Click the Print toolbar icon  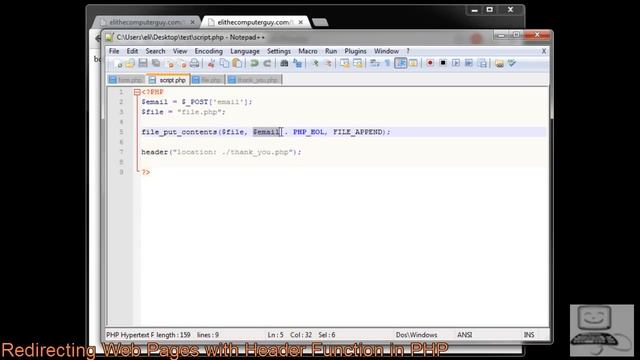(195, 63)
